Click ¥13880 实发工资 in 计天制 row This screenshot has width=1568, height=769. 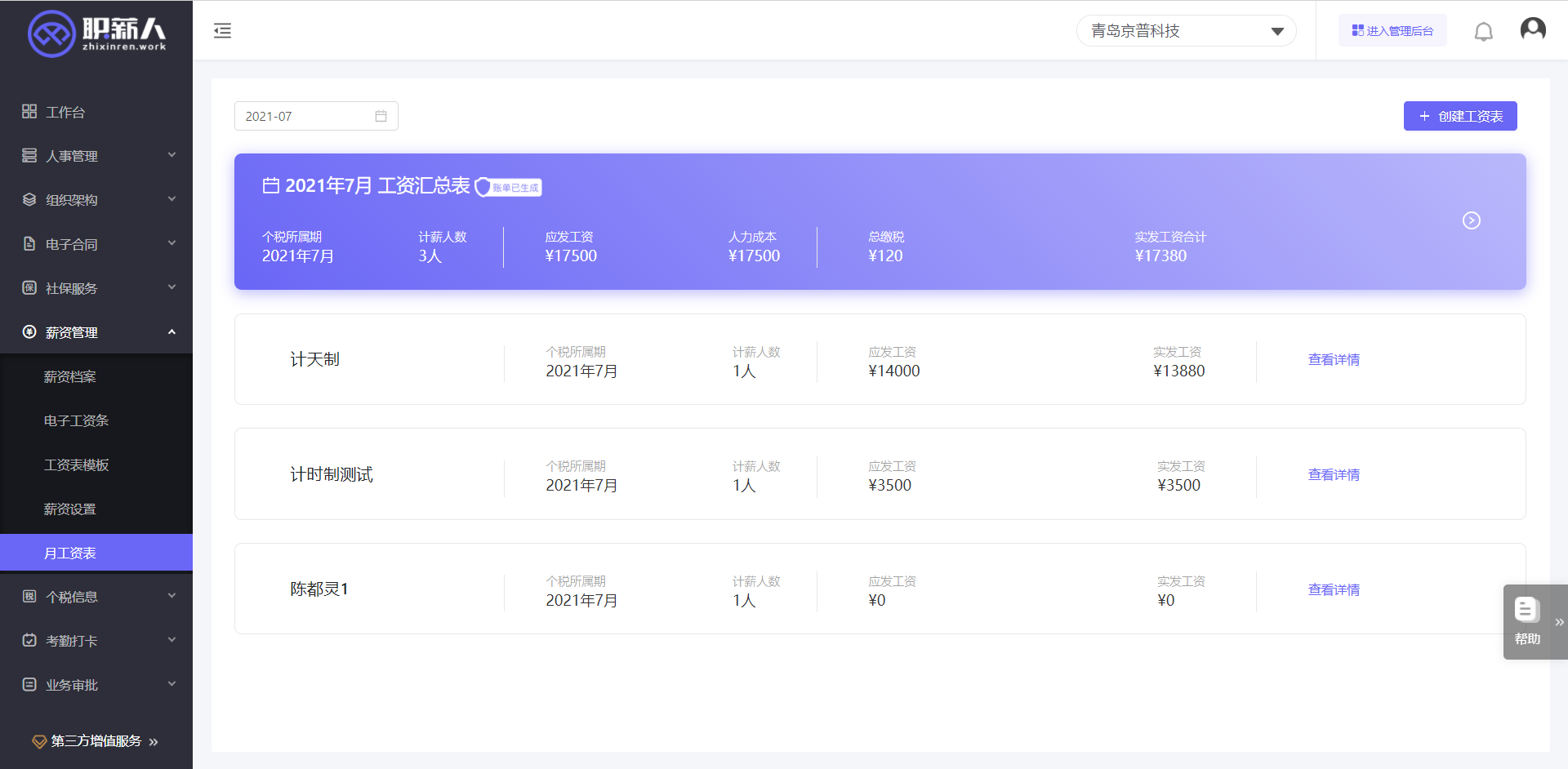pyautogui.click(x=1178, y=371)
